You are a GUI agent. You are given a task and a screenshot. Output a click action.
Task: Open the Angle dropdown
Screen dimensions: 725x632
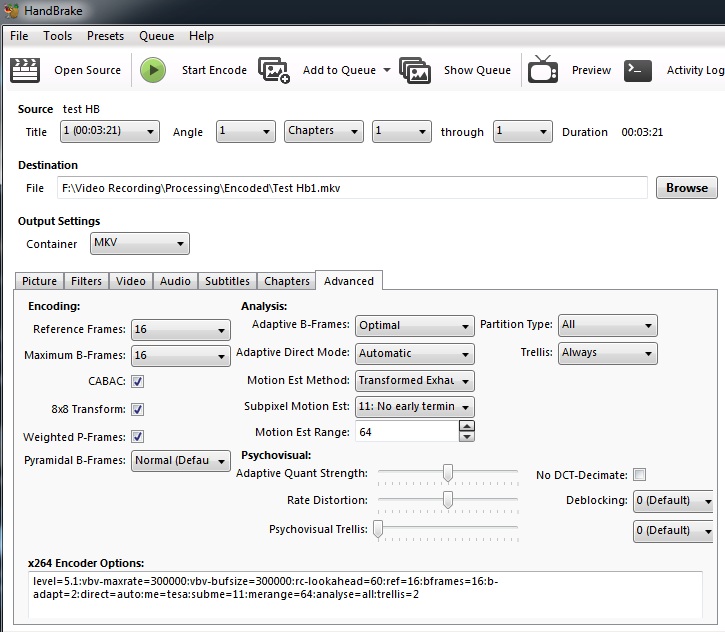point(246,131)
